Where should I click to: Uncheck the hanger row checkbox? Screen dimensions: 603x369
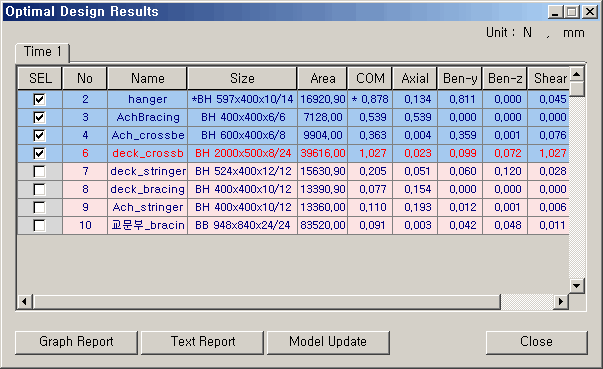[39, 100]
